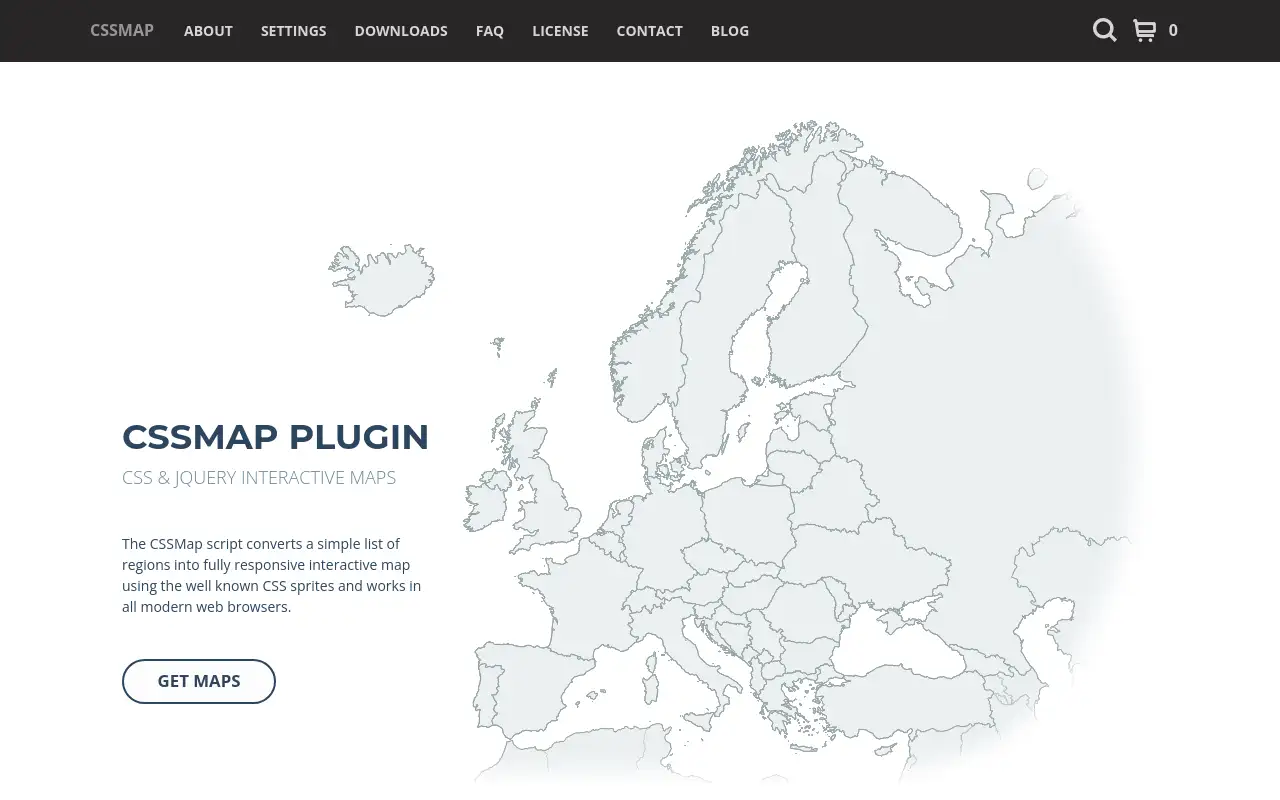This screenshot has width=1280, height=800.
Task: Click the CSSMap script description paragraph
Action: [x=272, y=575]
